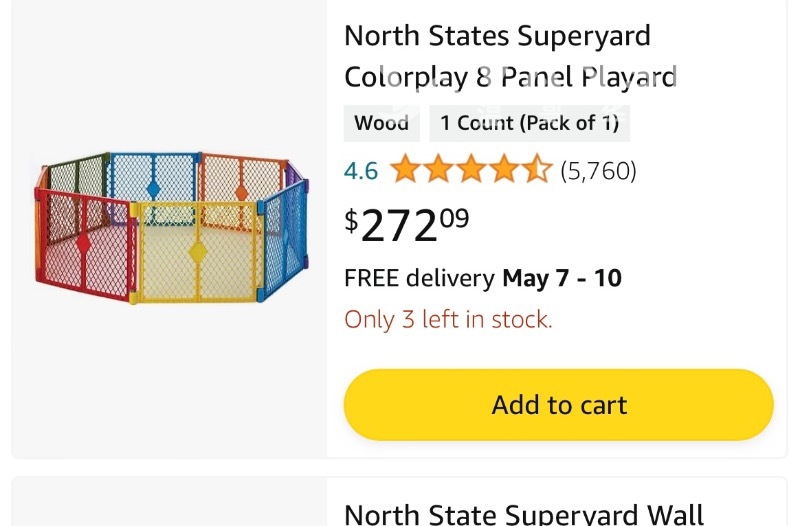Open North State Superyard Wall listing title
Screen dimensions: 800x526
(x=524, y=514)
